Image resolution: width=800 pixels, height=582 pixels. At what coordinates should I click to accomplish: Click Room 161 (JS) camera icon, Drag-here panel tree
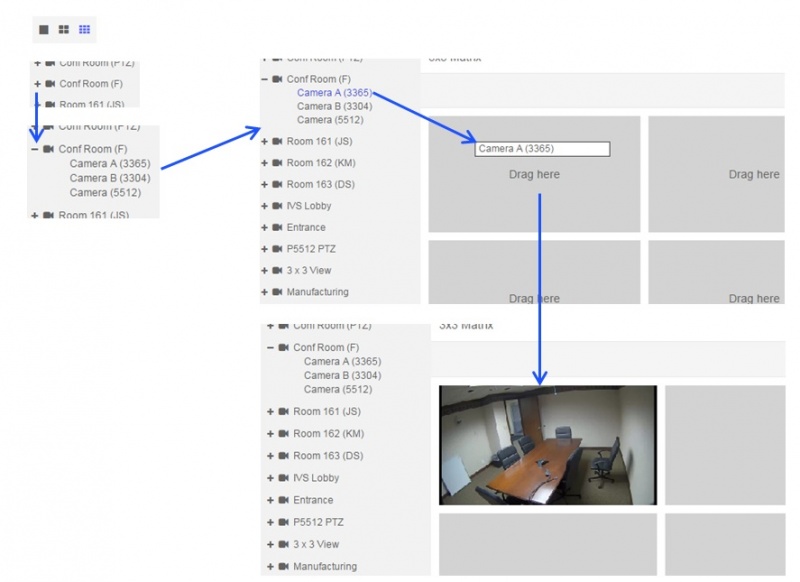277,141
